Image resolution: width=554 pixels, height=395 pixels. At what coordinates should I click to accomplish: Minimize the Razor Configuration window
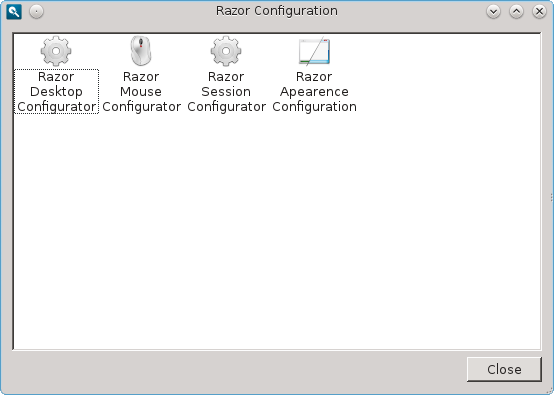493,12
